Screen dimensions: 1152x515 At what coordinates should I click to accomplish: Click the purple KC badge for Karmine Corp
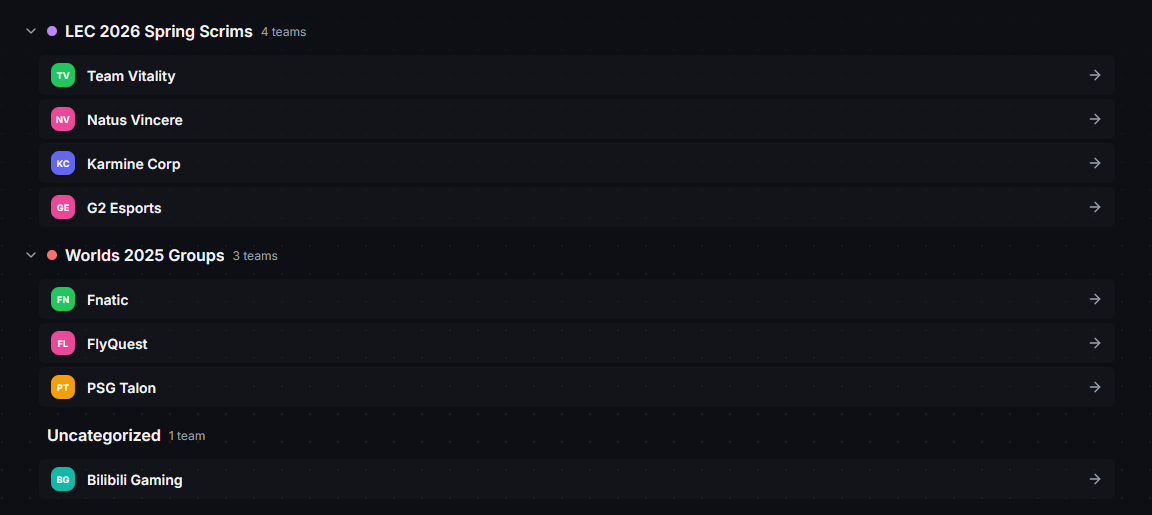pyautogui.click(x=63, y=164)
